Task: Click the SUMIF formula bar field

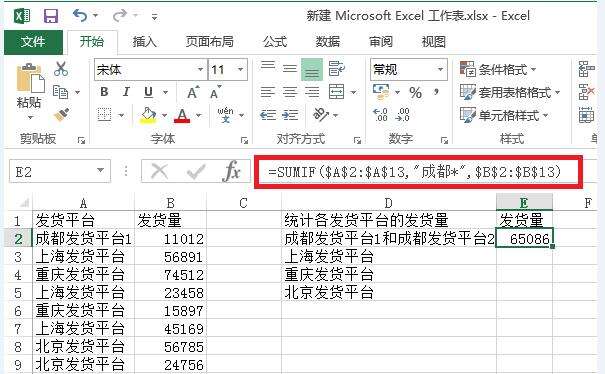Action: (418, 172)
